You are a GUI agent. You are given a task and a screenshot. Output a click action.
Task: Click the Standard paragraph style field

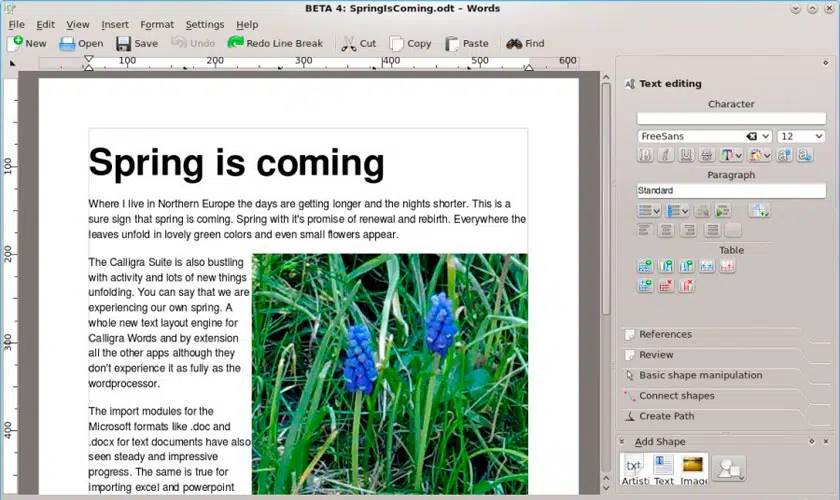(x=731, y=191)
